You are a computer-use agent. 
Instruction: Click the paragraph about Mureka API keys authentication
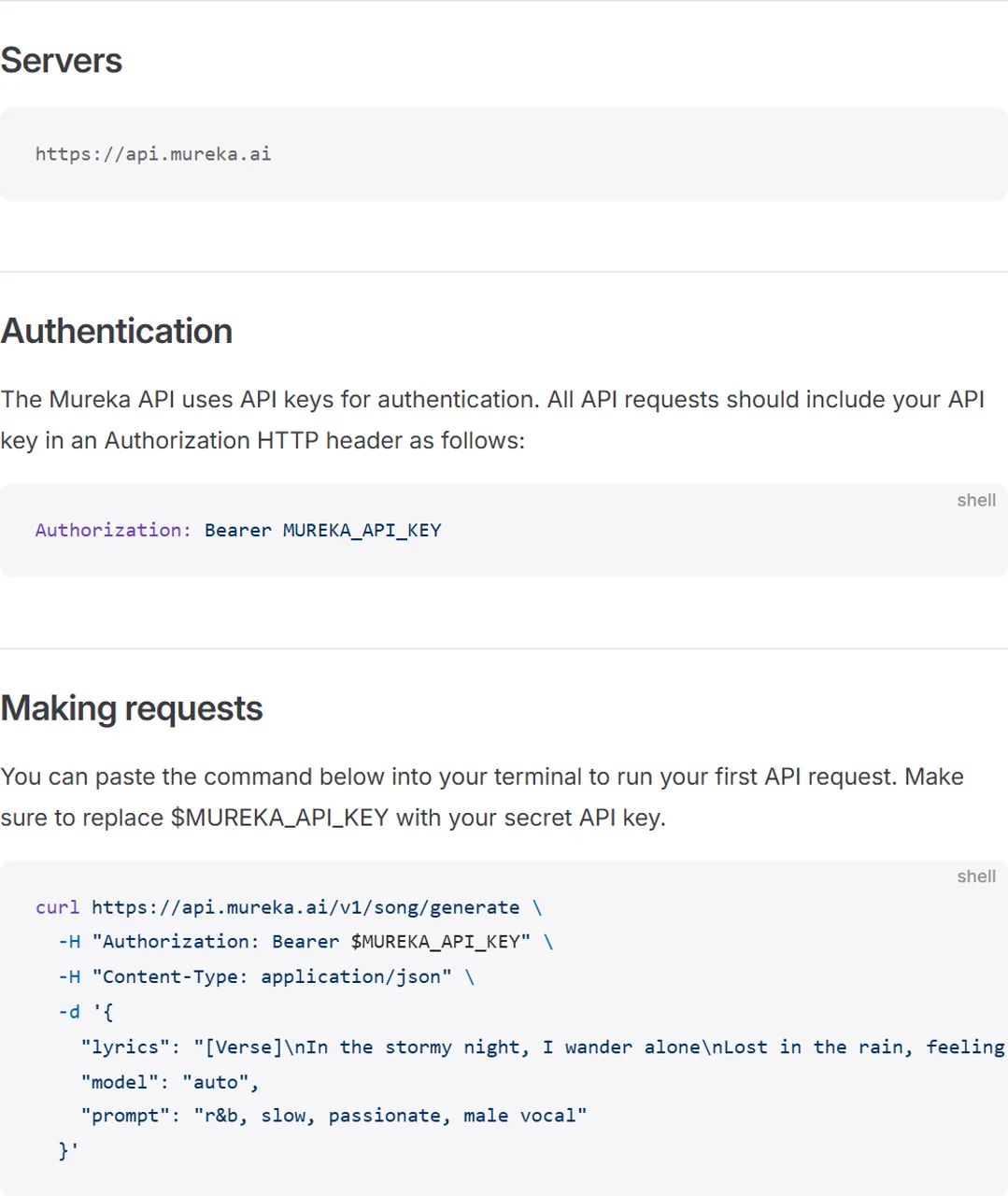493,420
